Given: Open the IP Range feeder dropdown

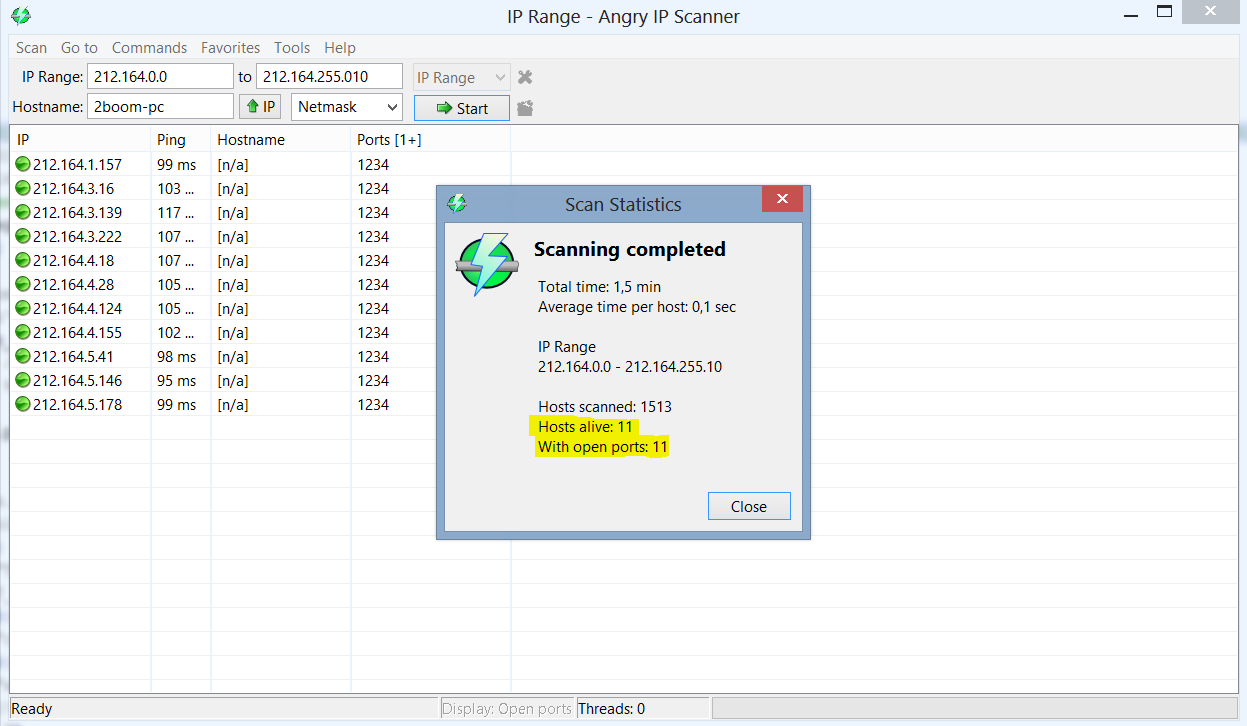Looking at the screenshot, I should click(x=462, y=77).
